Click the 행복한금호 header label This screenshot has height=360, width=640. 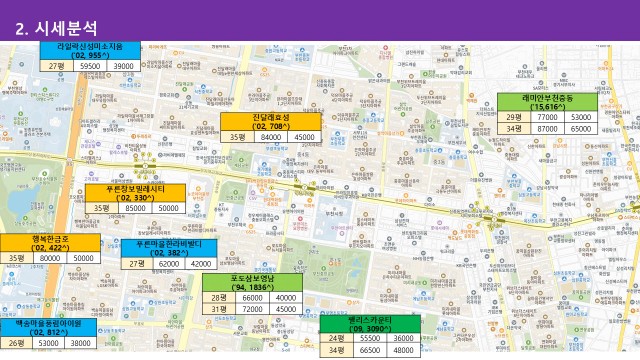50,243
